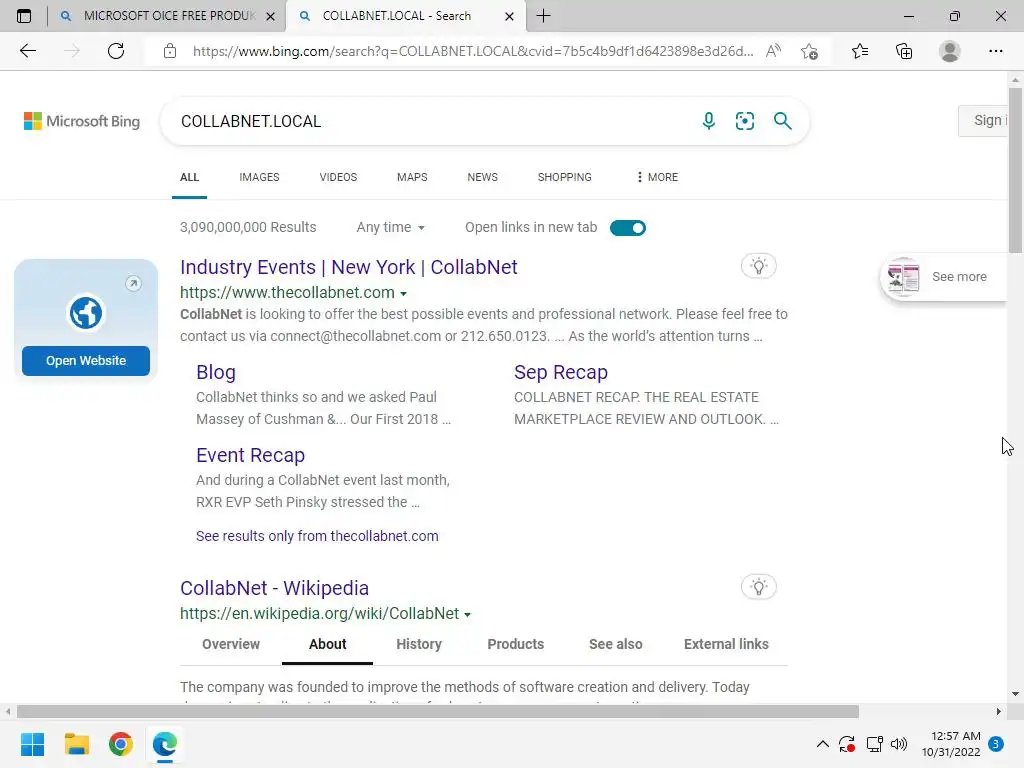Screen dimensions: 1024x768
Task: Click See more side panel
Action: click(x=944, y=277)
